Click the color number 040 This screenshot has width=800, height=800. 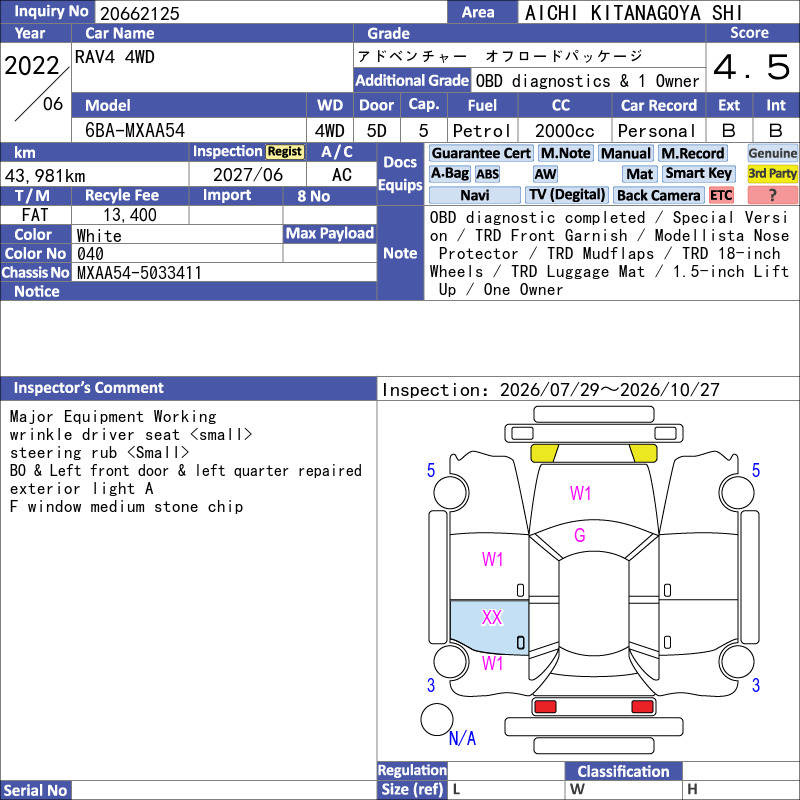coord(90,254)
